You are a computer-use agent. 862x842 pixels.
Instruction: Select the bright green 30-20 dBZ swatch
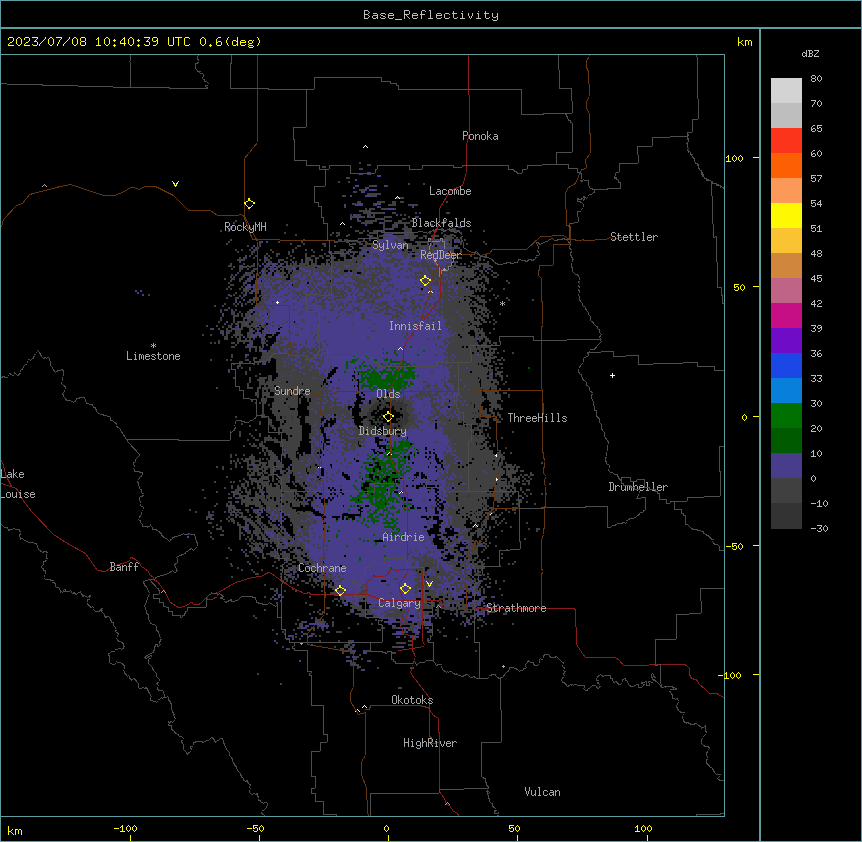786,416
